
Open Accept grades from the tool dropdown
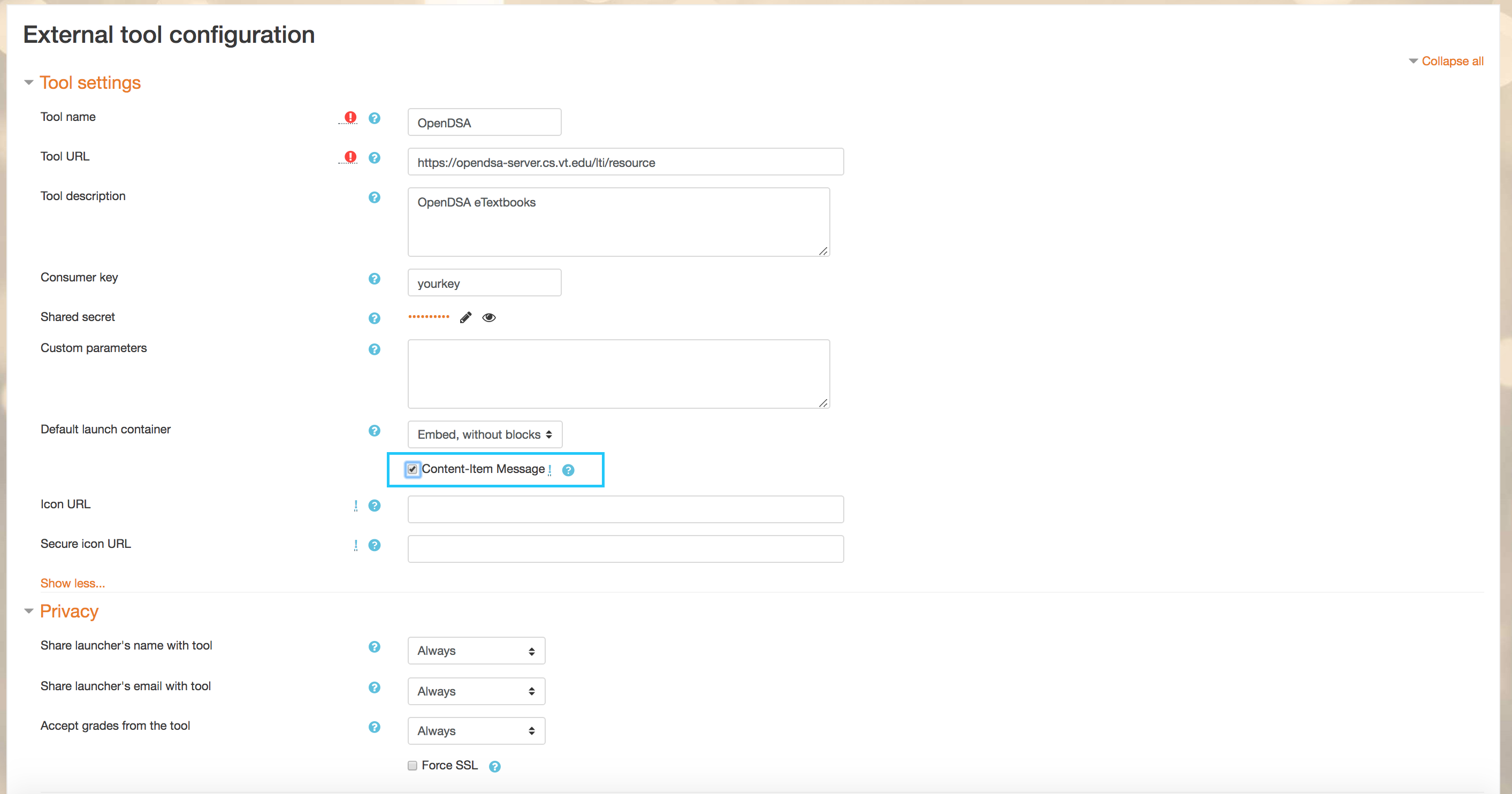click(477, 731)
